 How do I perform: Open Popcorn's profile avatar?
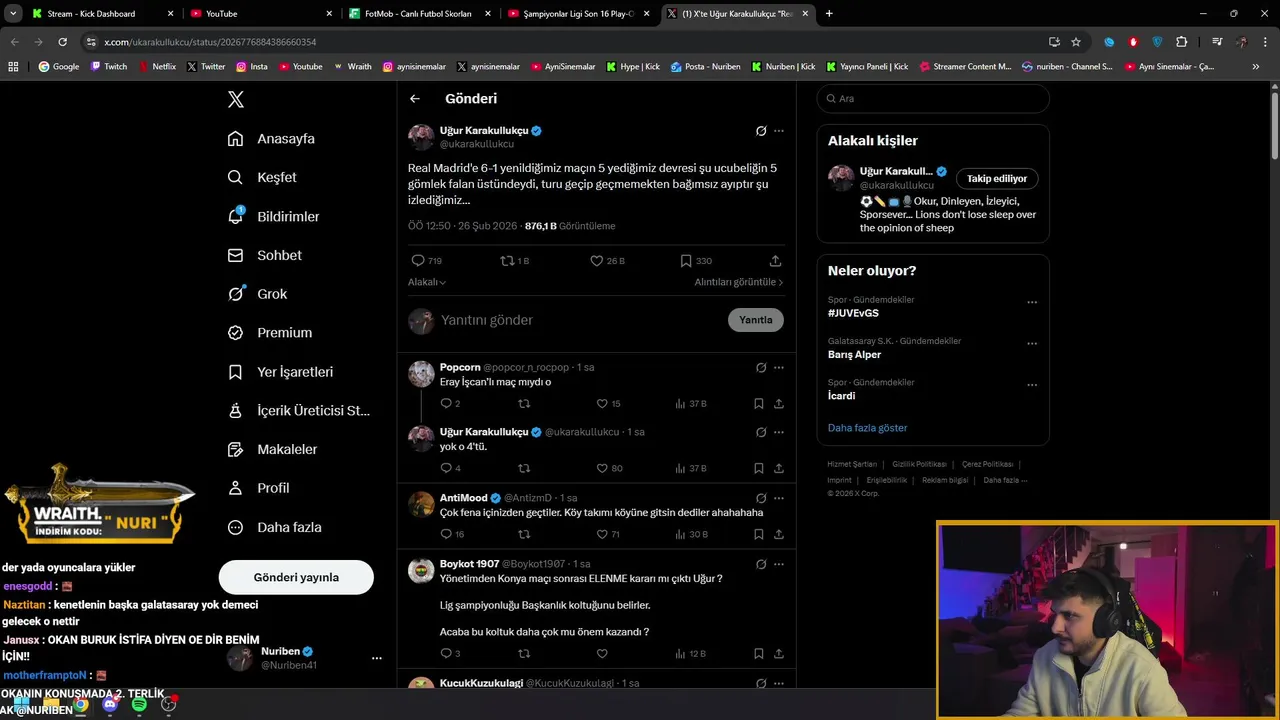pyautogui.click(x=421, y=374)
